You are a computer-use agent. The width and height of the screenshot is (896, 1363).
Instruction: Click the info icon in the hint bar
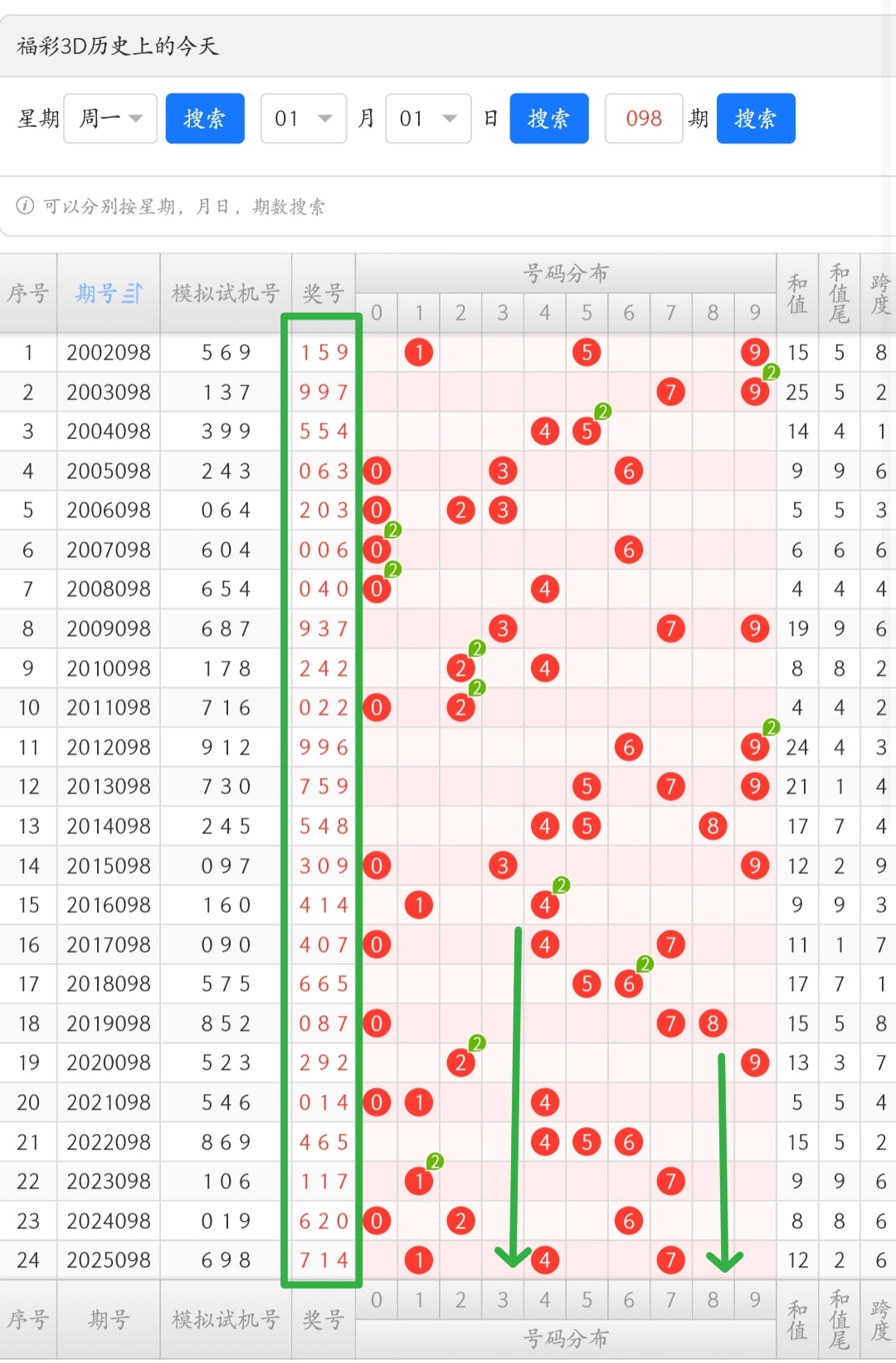(x=25, y=206)
